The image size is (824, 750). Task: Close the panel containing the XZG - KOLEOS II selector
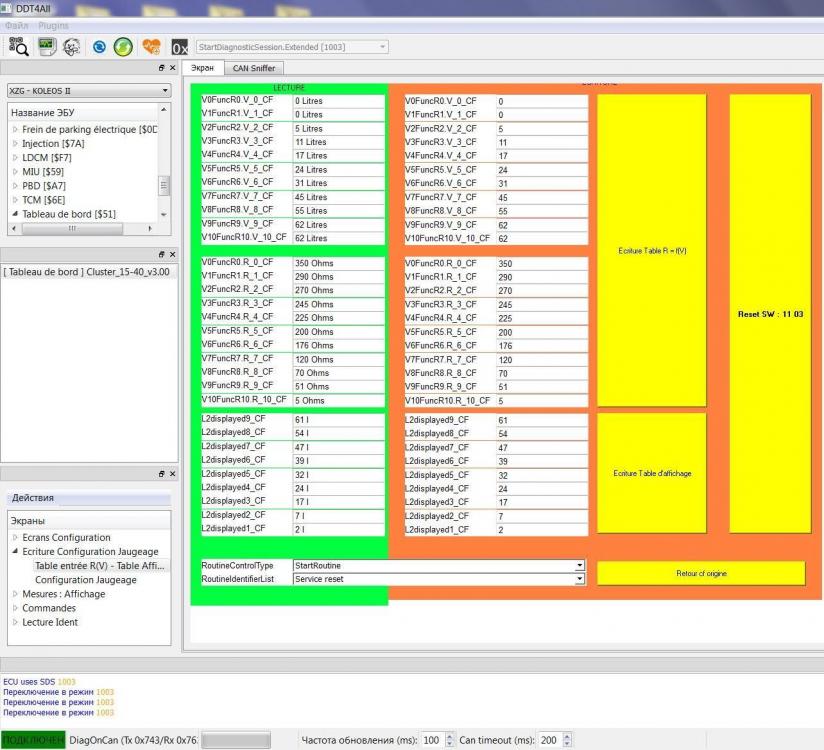point(172,68)
